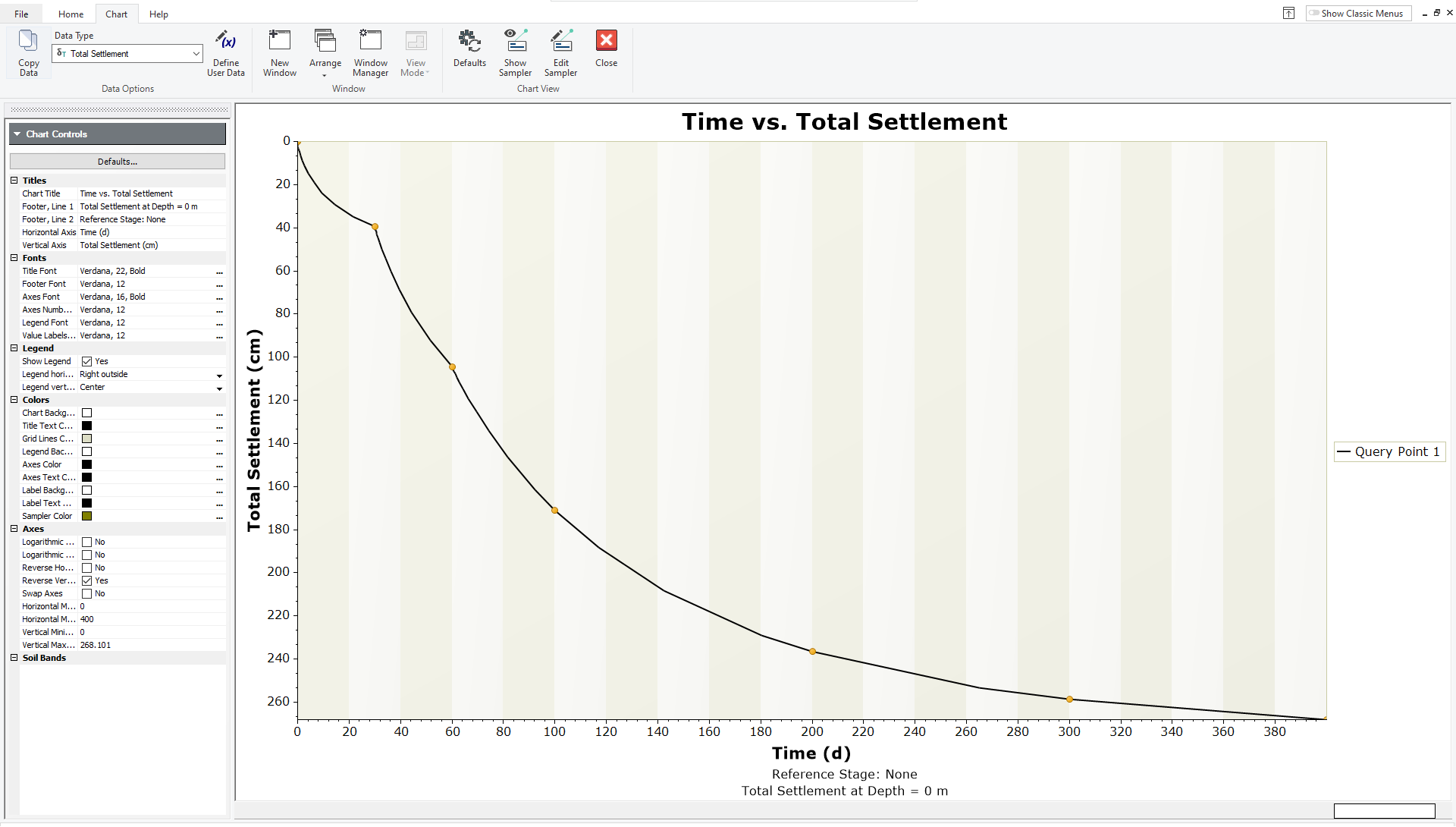Open the Data Type dropdown

pos(196,53)
